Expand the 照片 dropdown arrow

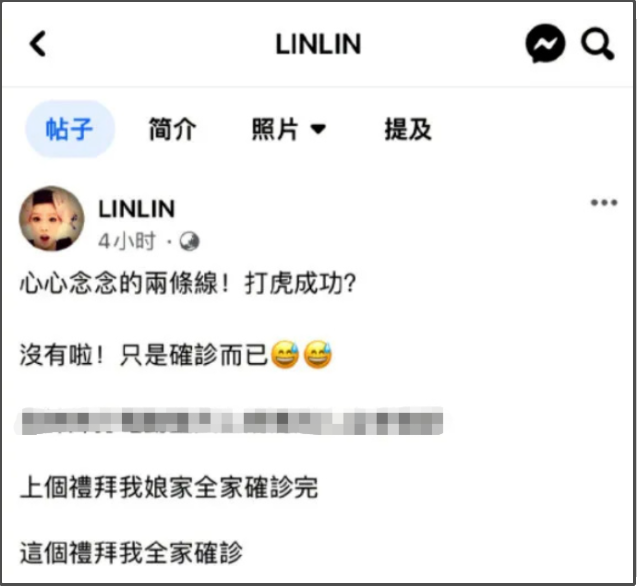click(318, 130)
